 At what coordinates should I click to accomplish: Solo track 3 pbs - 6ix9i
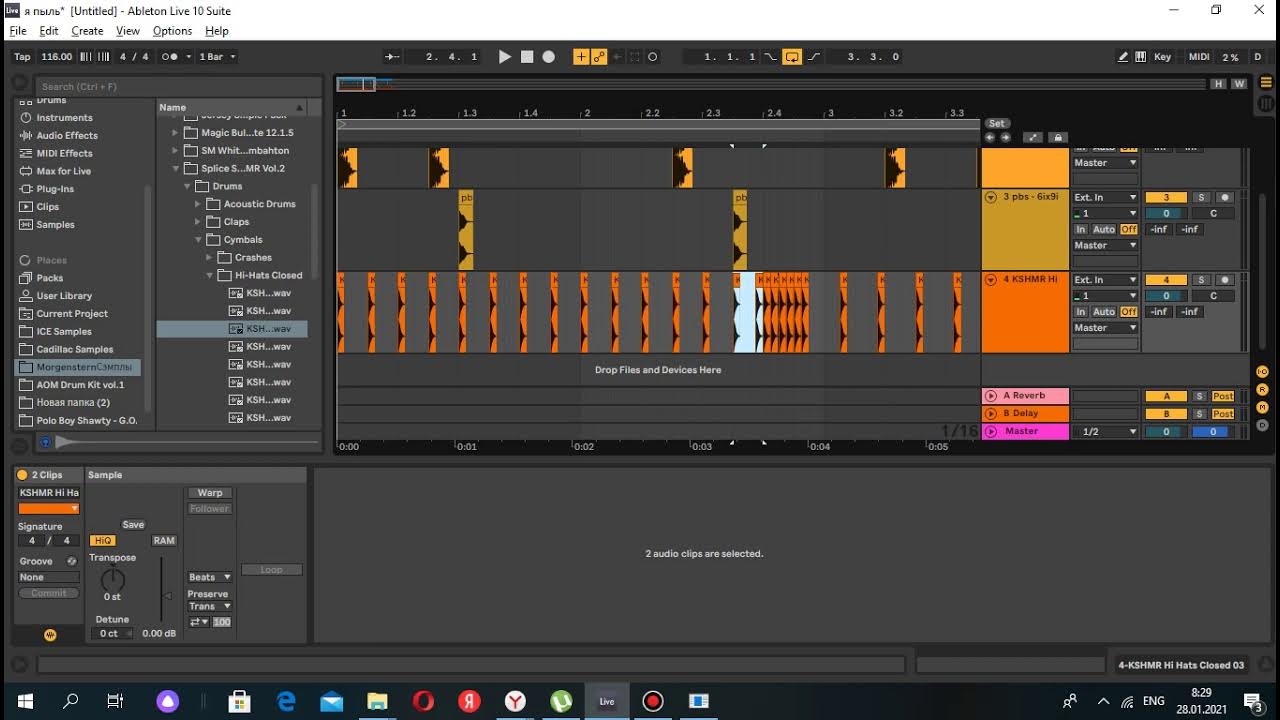click(1202, 198)
